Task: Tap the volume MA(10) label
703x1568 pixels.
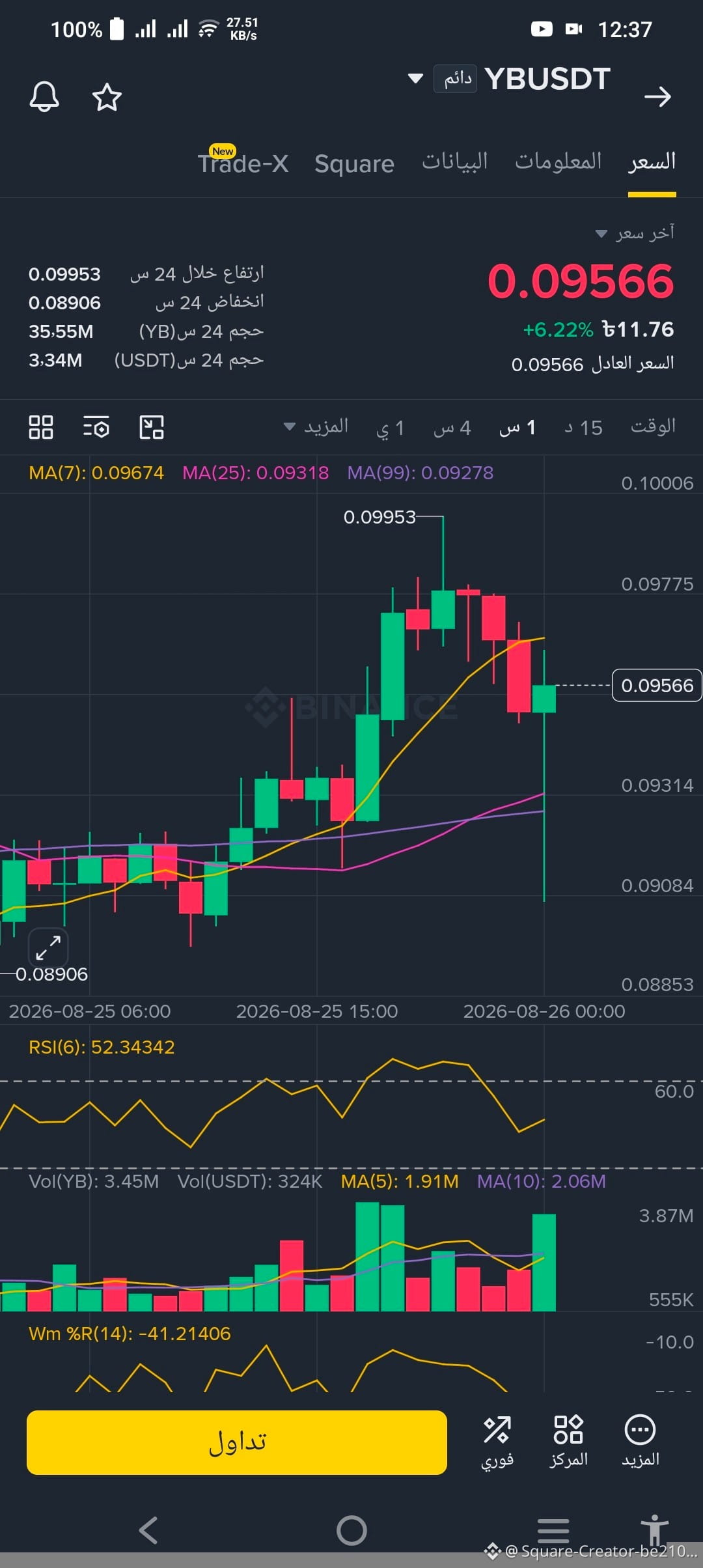Action: coord(542,1181)
